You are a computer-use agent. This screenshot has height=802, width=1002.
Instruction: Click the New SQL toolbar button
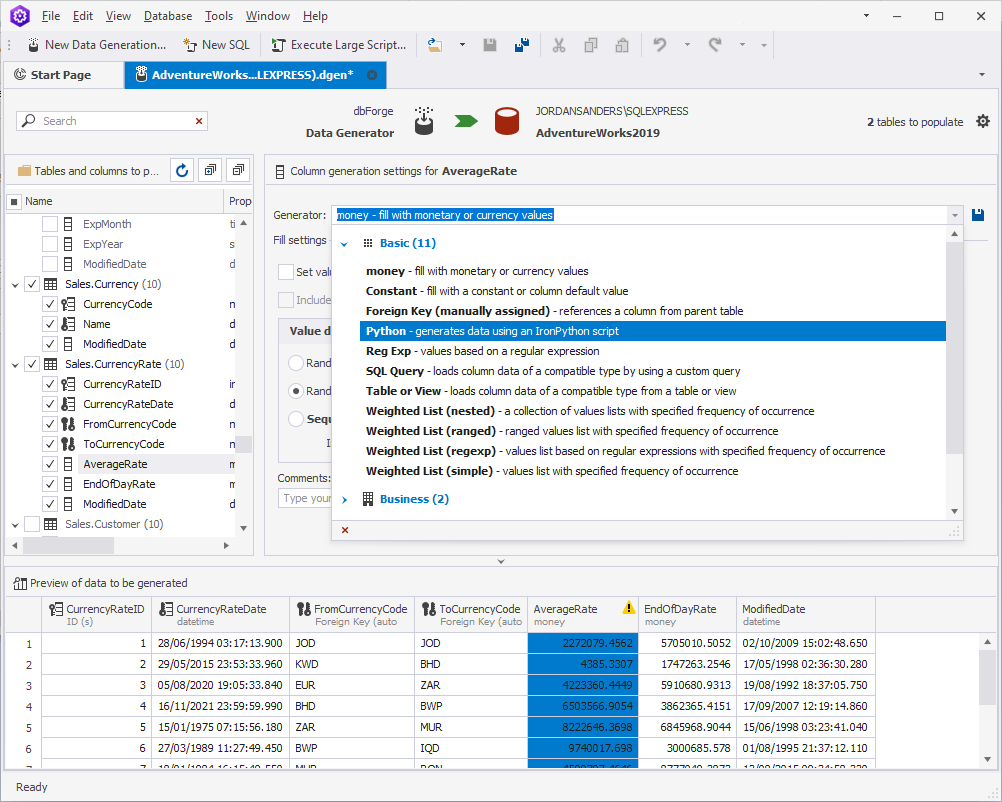(x=216, y=45)
